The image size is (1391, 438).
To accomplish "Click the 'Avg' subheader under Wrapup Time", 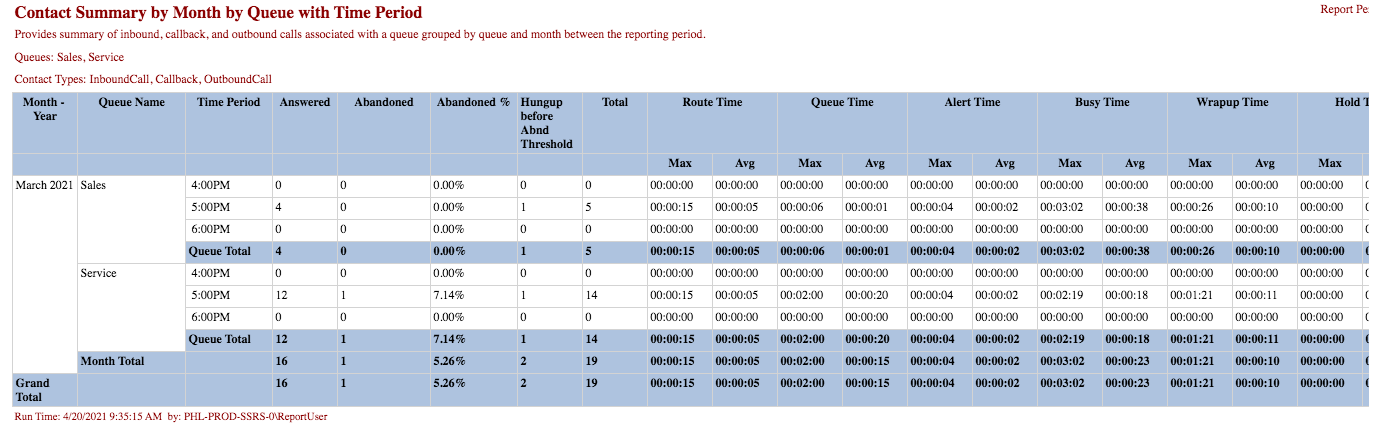I will (x=1265, y=163).
